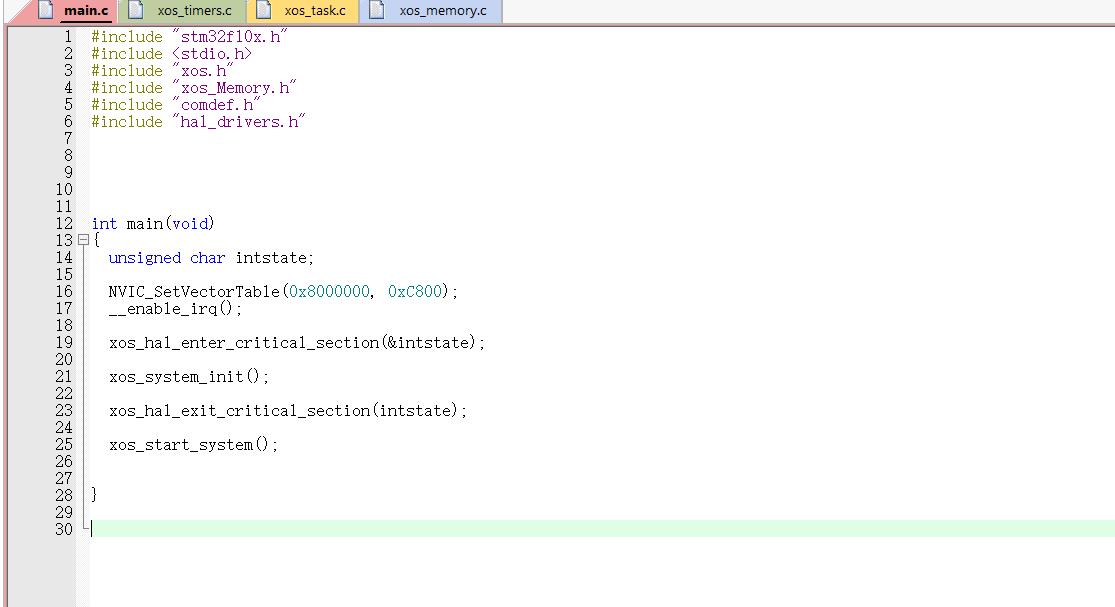Click on the int main(void) declaration
The height and width of the screenshot is (607, 1115).
[x=153, y=223]
